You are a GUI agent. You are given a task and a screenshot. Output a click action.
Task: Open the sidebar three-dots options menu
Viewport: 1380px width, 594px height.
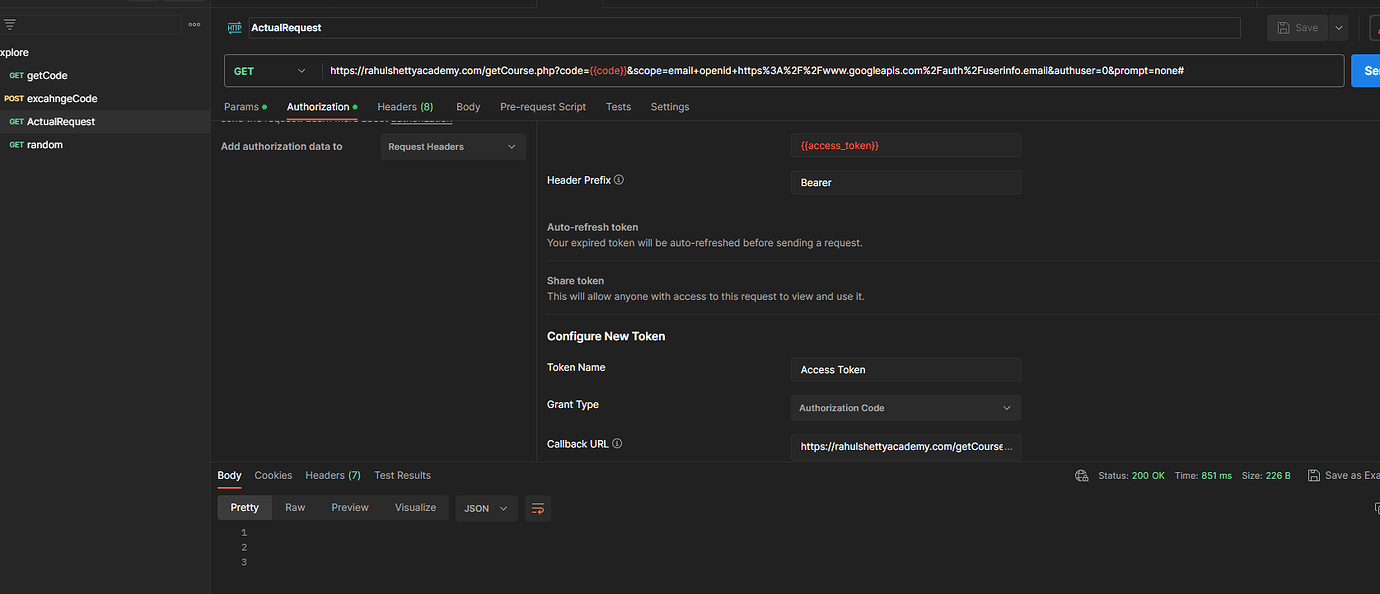point(194,25)
